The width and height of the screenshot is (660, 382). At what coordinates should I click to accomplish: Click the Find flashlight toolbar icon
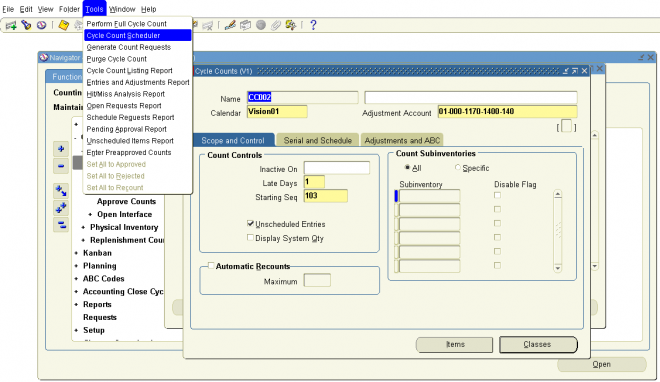coord(26,25)
